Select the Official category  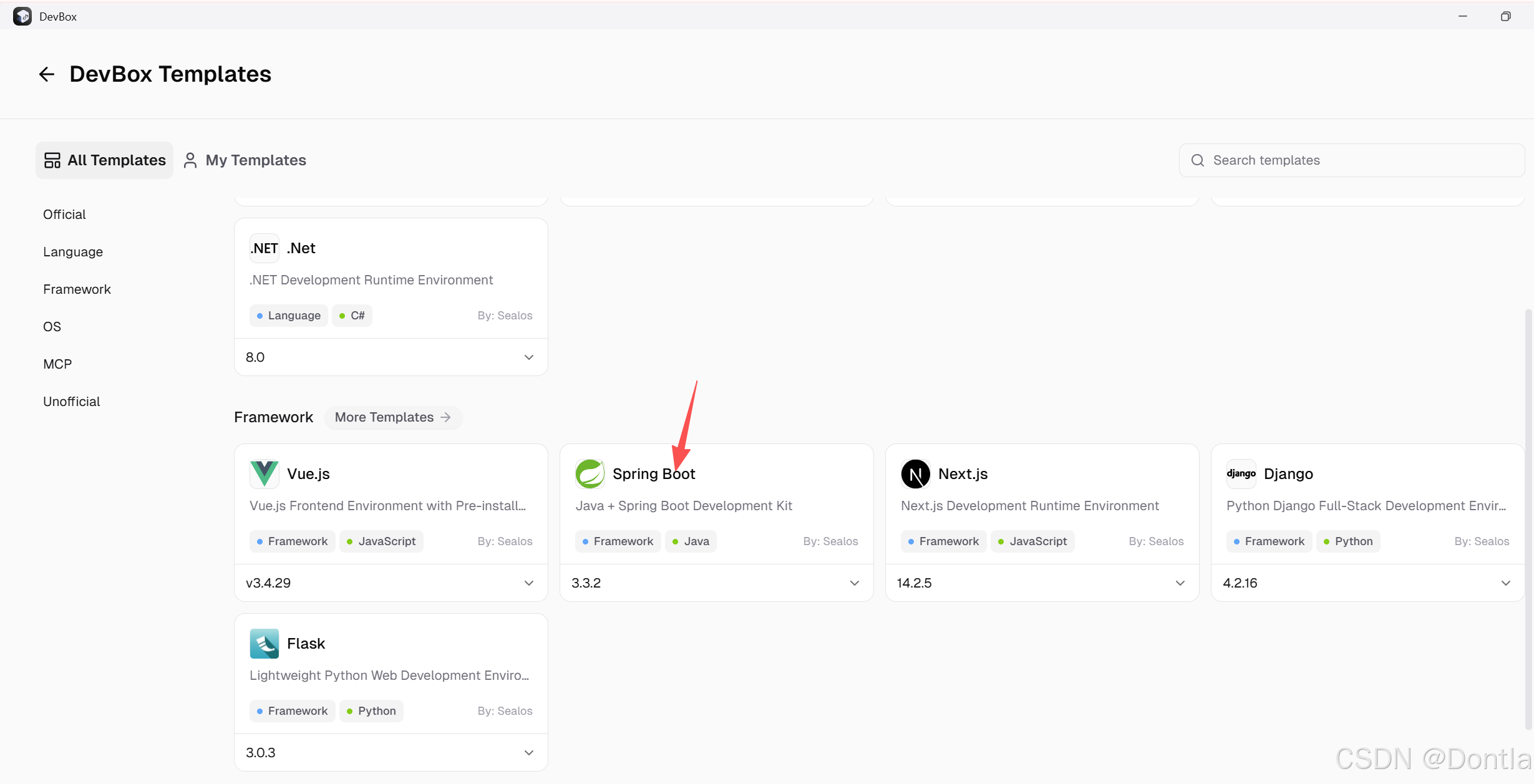(x=64, y=215)
